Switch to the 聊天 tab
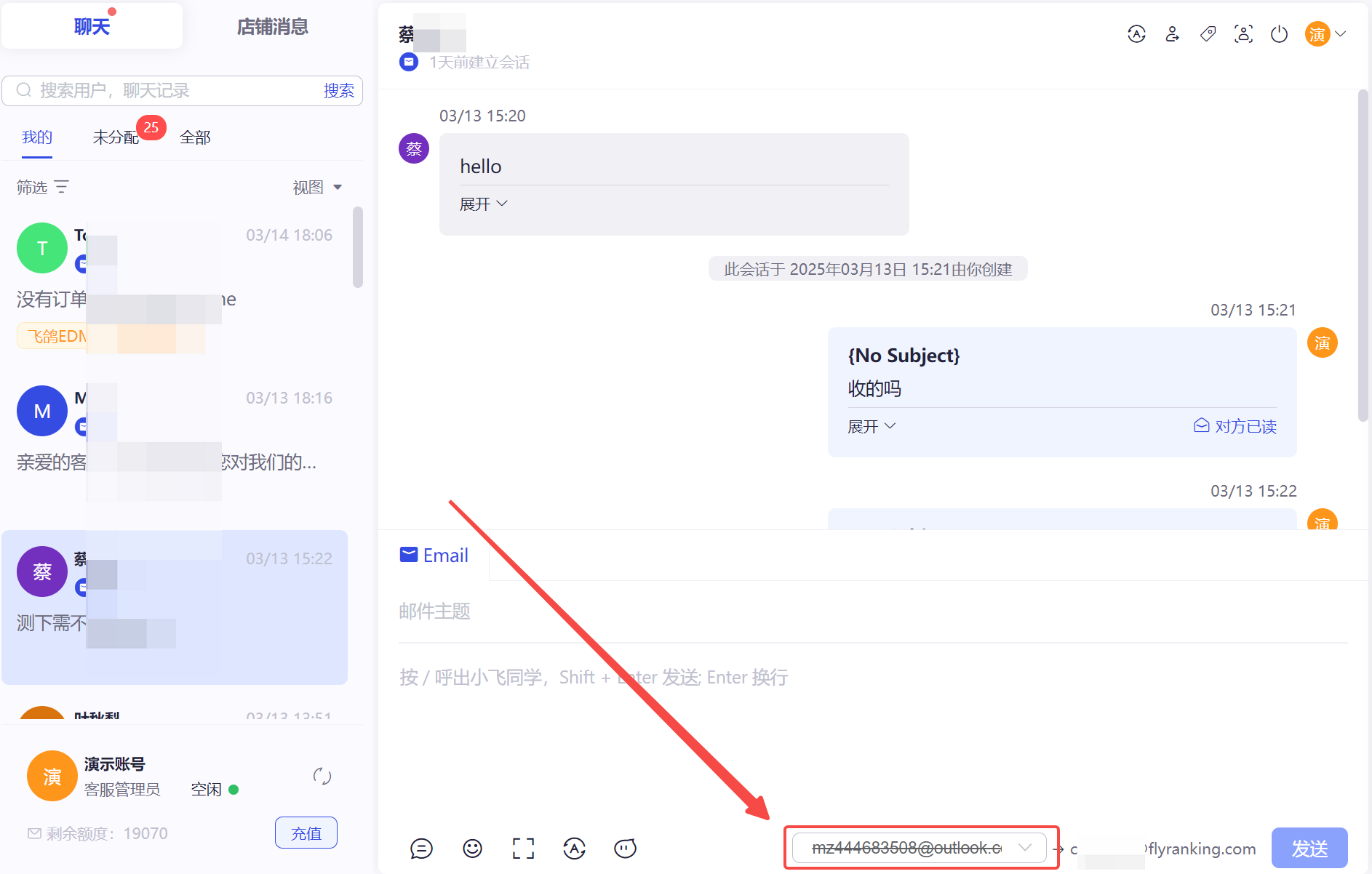 pos(92,26)
